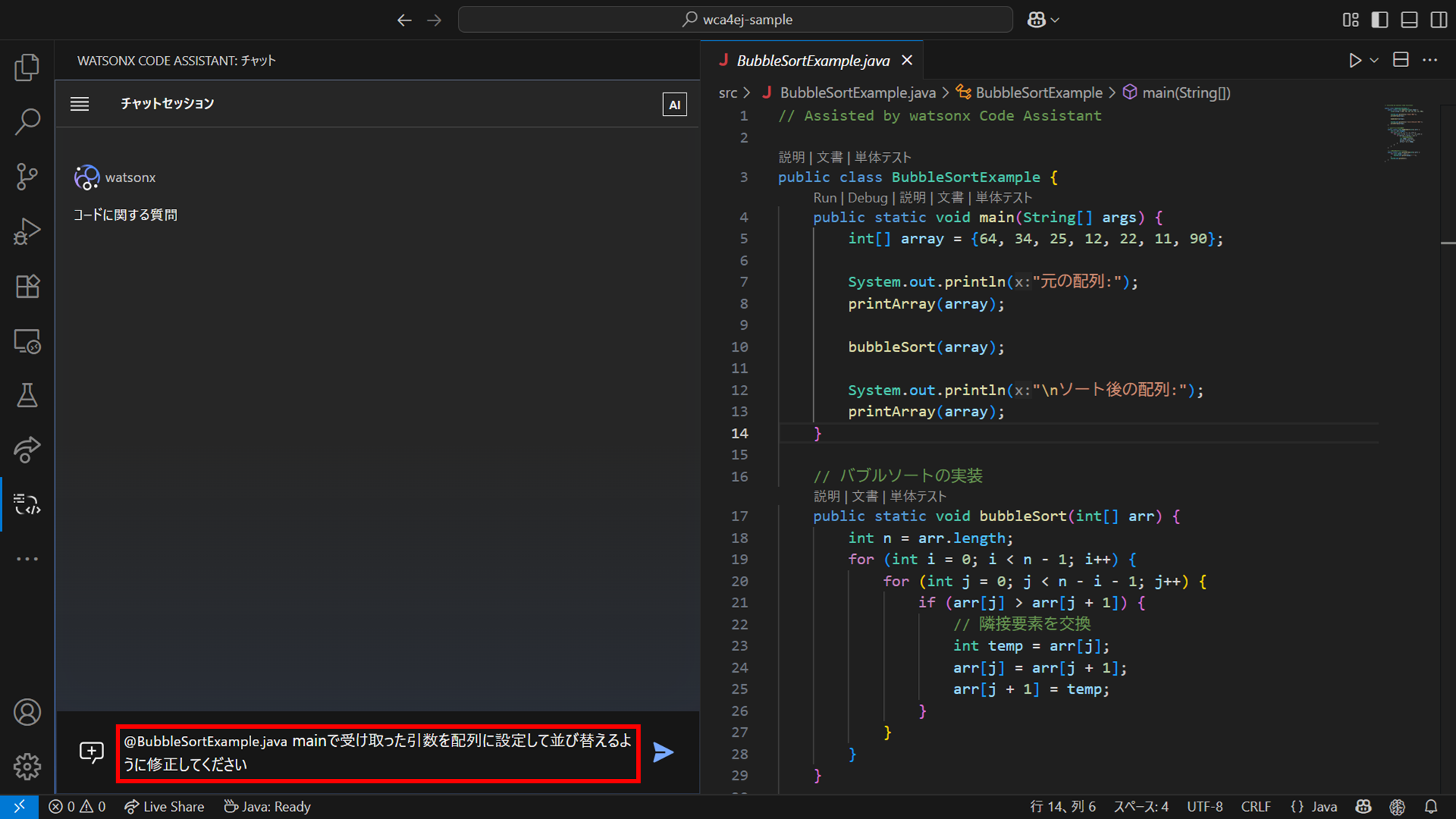The image size is (1456, 819).
Task: Open the Explorer view in activity bar
Action: coord(27,68)
